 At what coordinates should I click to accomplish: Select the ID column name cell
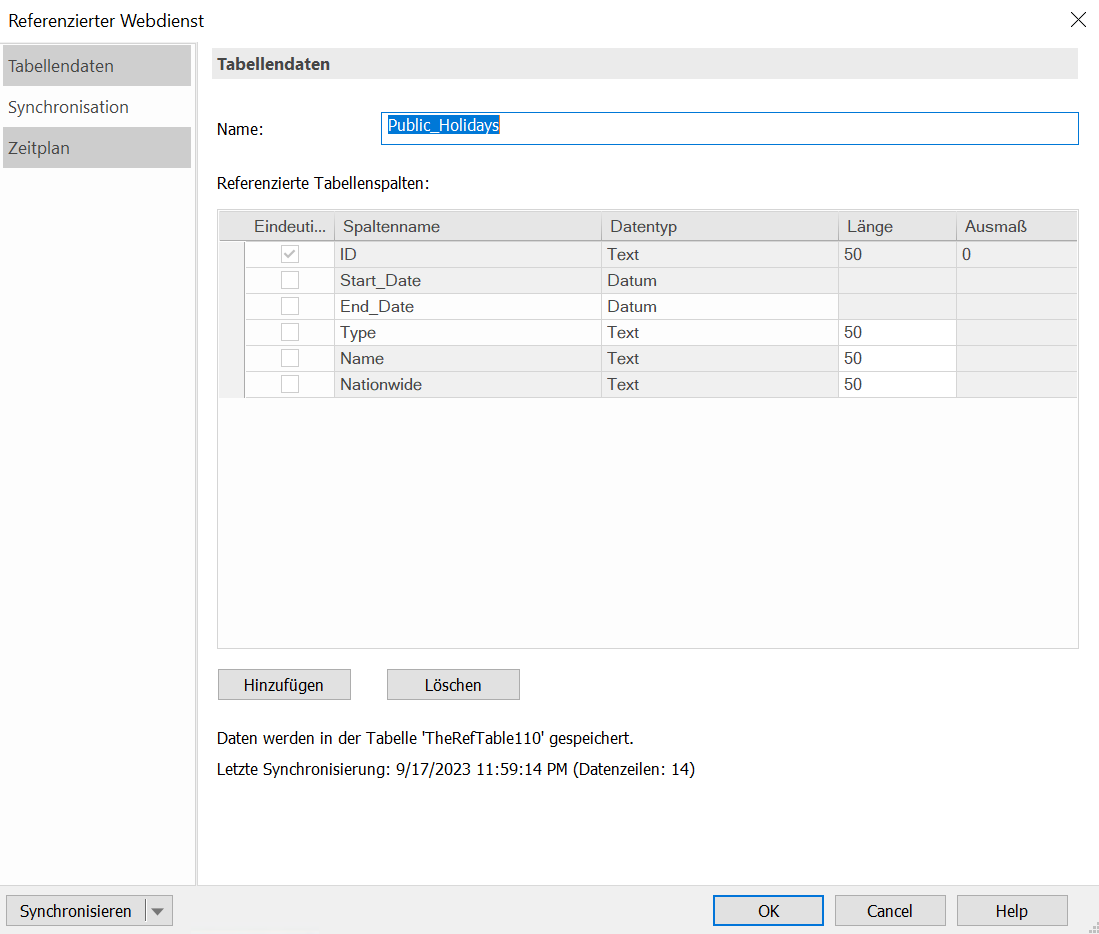(x=467, y=254)
